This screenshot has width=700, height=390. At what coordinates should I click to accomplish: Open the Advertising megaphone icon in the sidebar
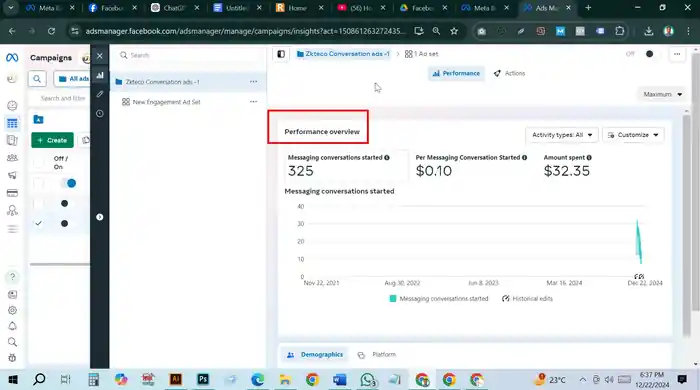coord(12,175)
